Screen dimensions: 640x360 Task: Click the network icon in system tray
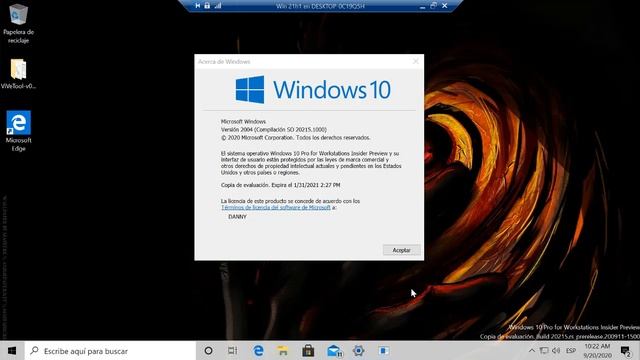tap(544, 351)
